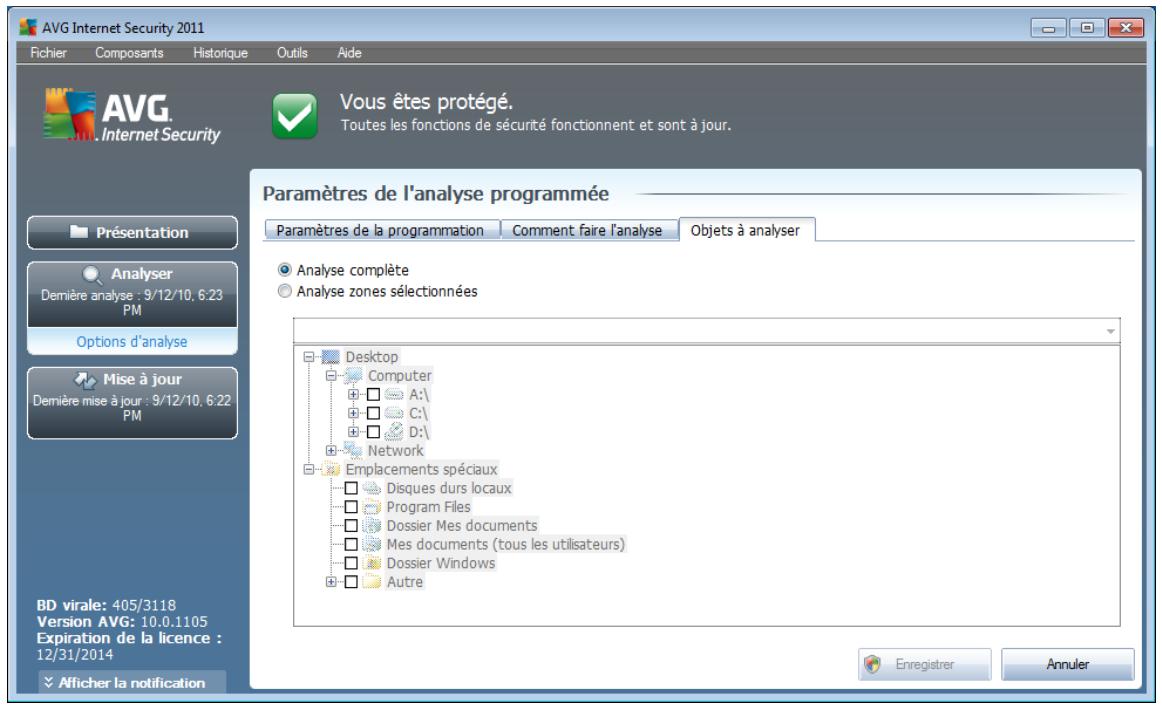
Task: Select the Emplacements spéciaux label
Action: click(421, 470)
